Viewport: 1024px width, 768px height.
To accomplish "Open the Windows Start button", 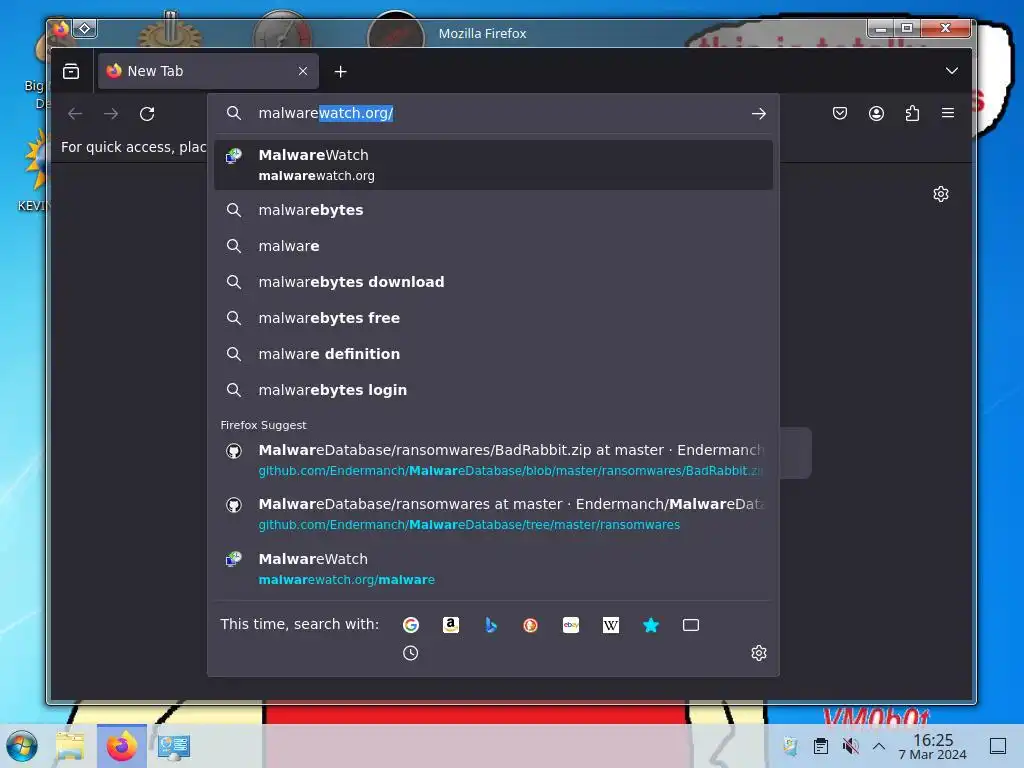I will [x=22, y=746].
